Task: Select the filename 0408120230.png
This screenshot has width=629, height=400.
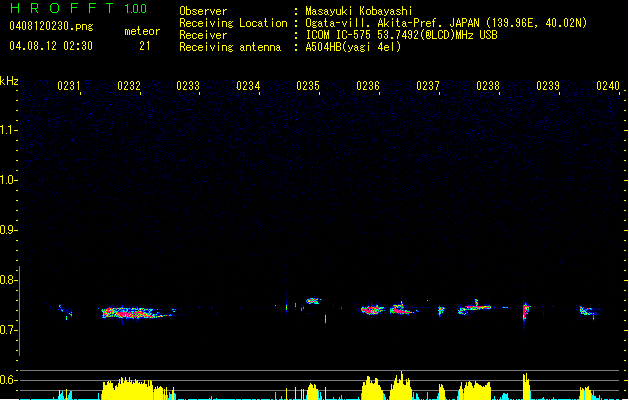Action: tap(51, 27)
